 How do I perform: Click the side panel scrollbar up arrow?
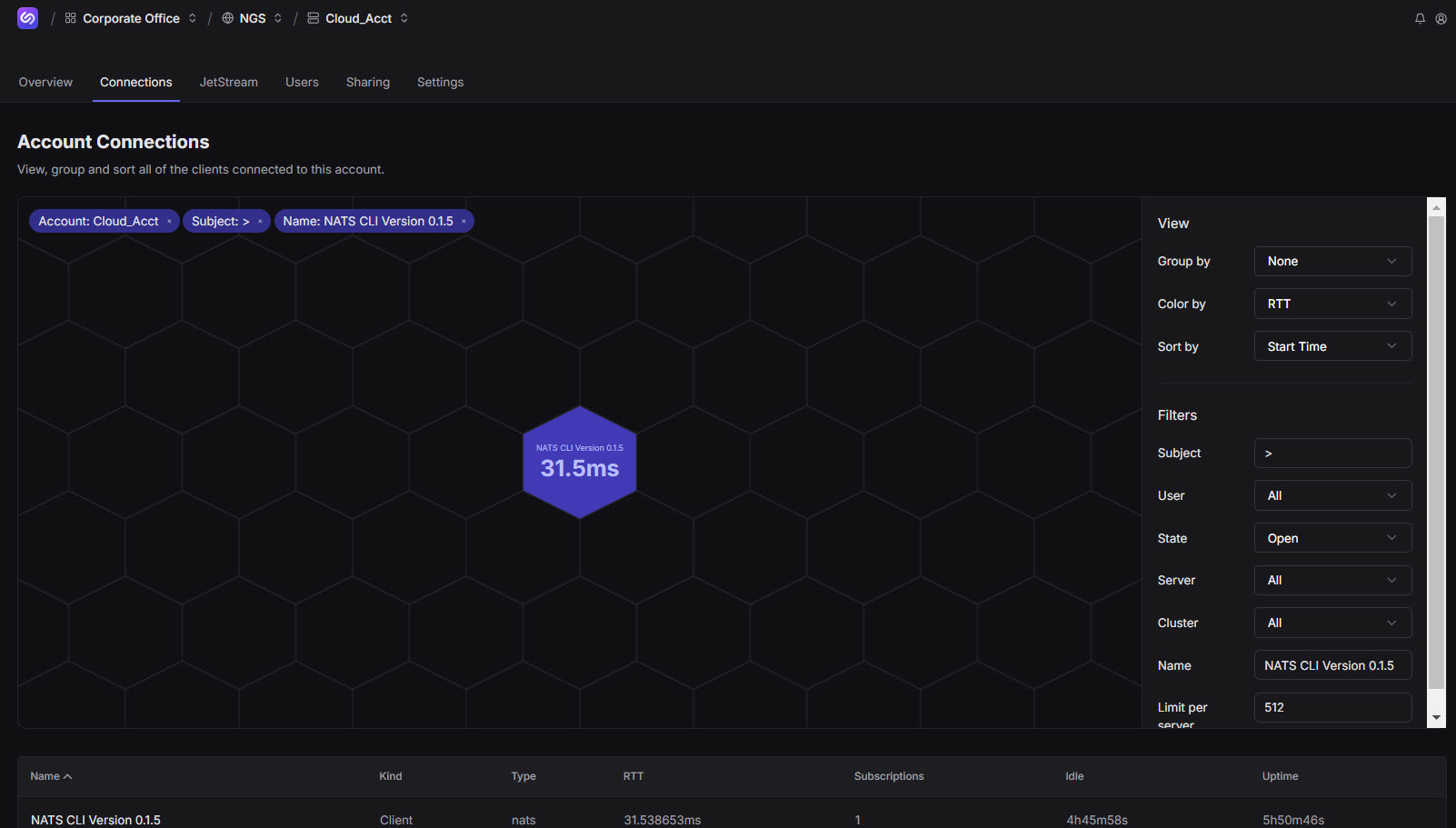pyautogui.click(x=1436, y=207)
